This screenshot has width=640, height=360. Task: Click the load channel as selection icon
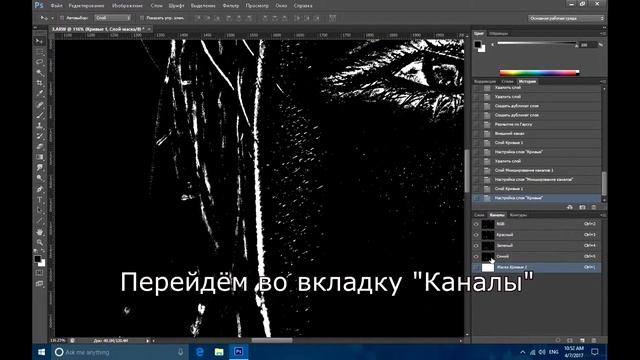tap(558, 340)
